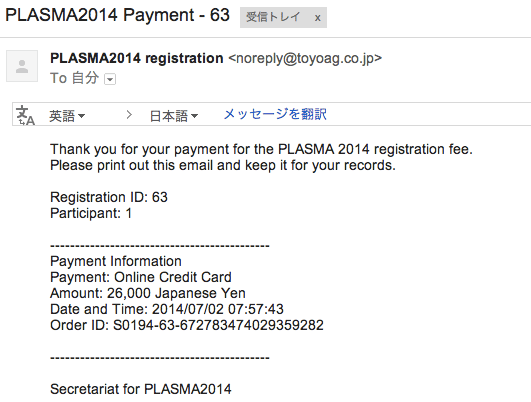The width and height of the screenshot is (531, 402).
Task: Click メッセージを翻訳 to translate the message
Action: pos(275,114)
